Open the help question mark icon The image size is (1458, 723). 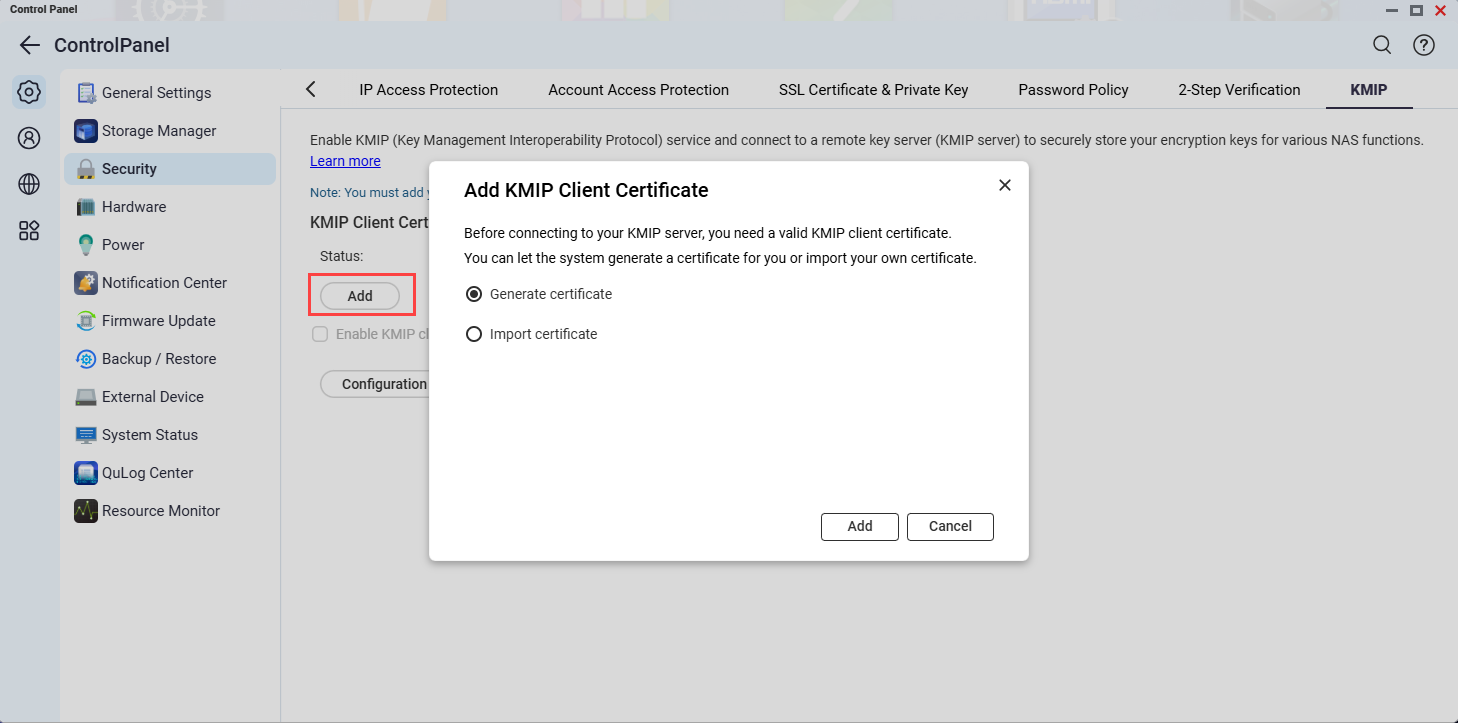(x=1423, y=45)
